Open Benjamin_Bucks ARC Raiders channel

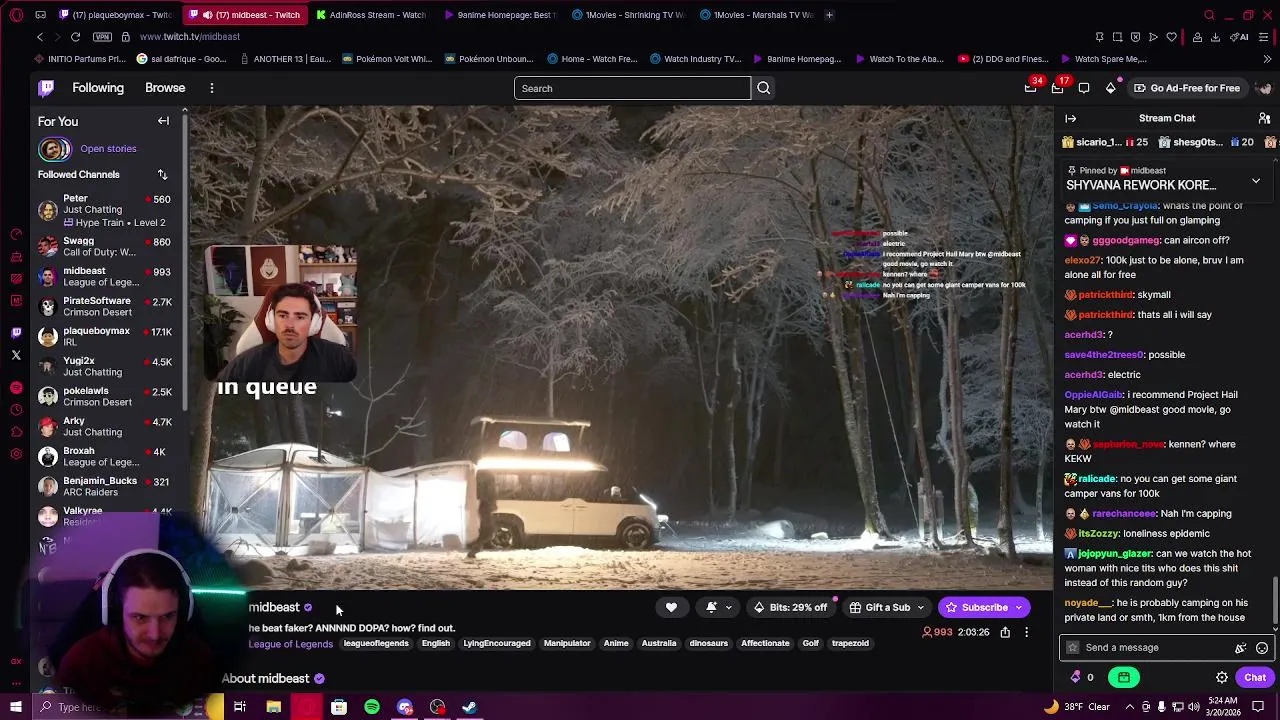point(105,486)
